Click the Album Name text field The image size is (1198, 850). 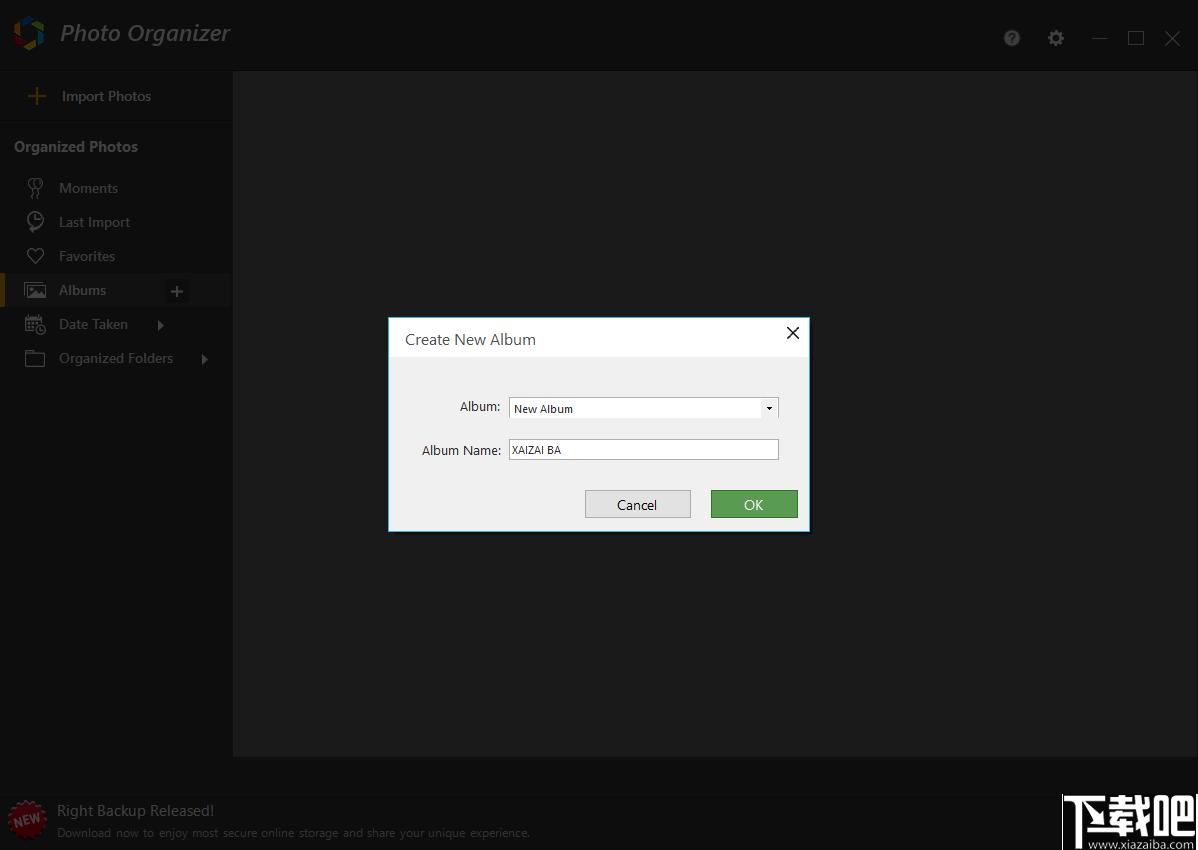(x=643, y=450)
